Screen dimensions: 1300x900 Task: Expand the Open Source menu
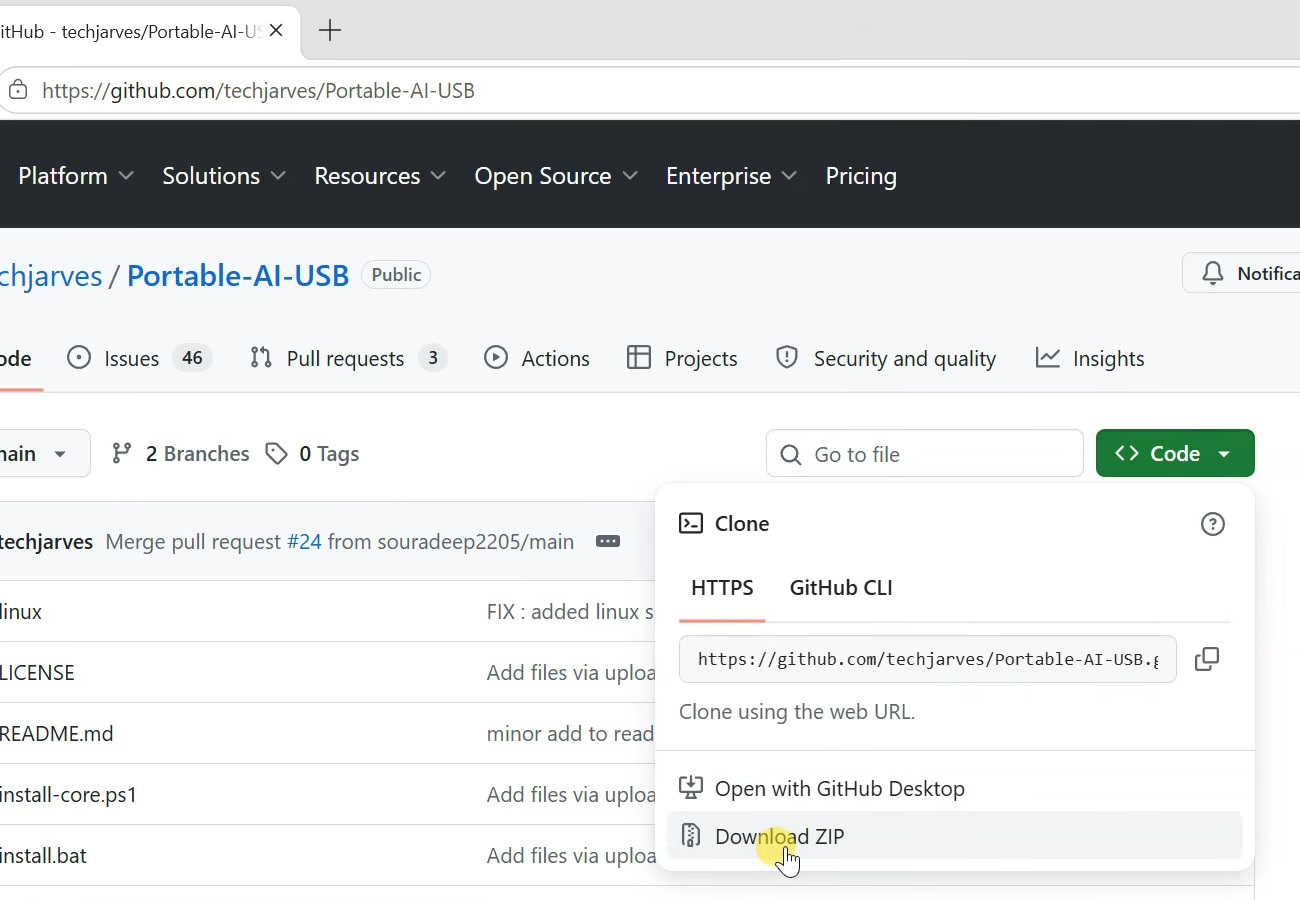556,176
